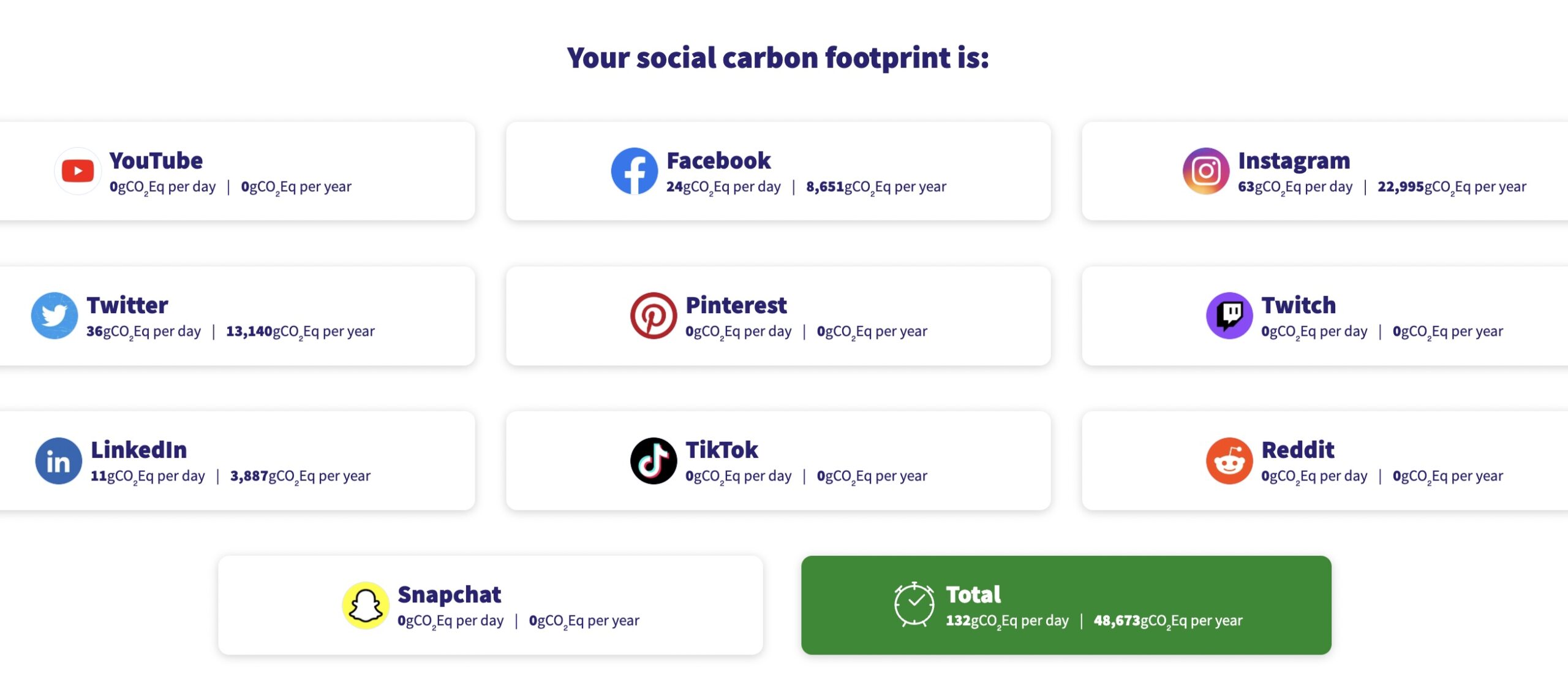Click the Instagram card title
1568x695 pixels.
[1294, 161]
